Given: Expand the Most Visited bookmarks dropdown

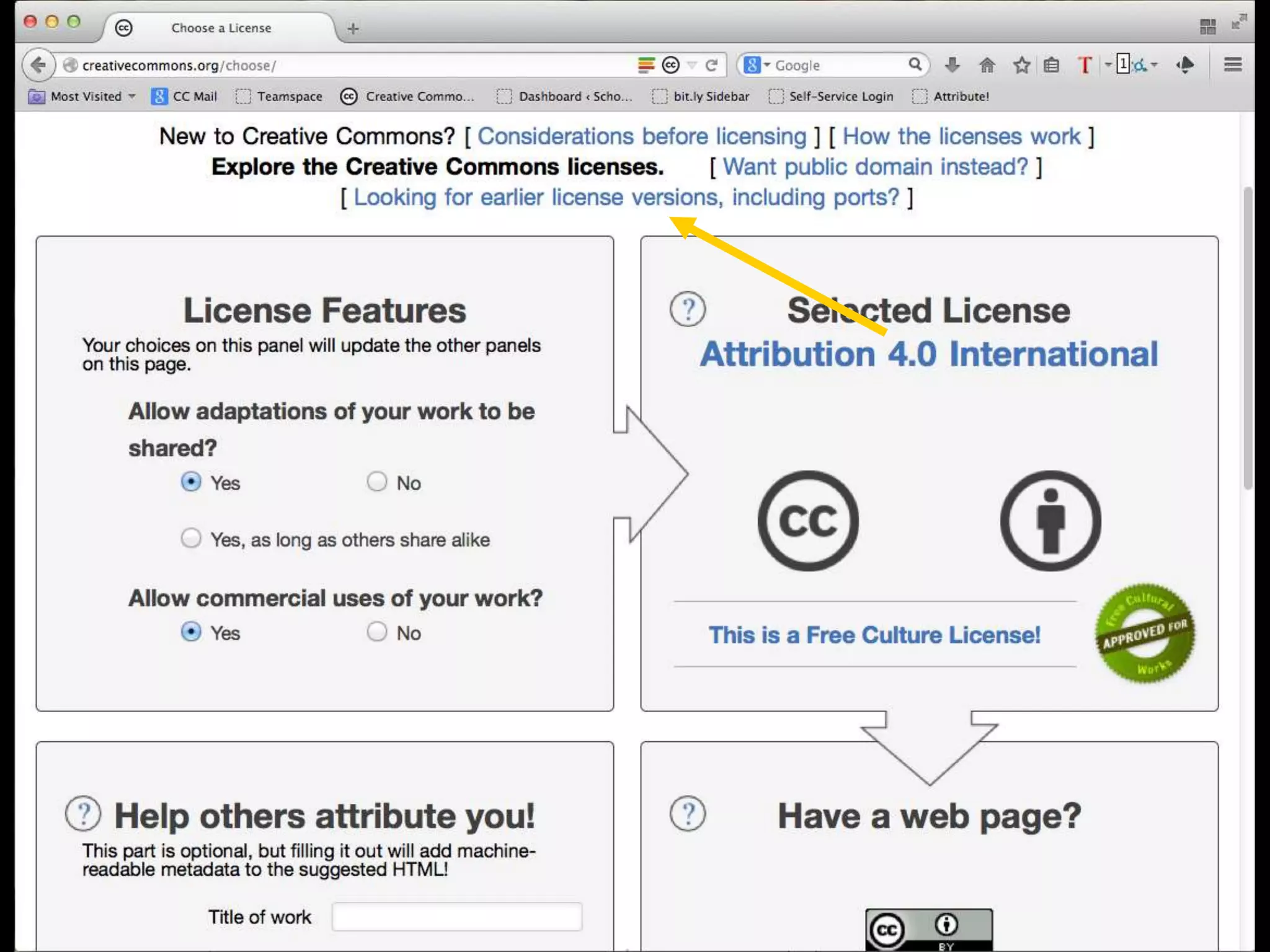Looking at the screenshot, I should pyautogui.click(x=131, y=97).
